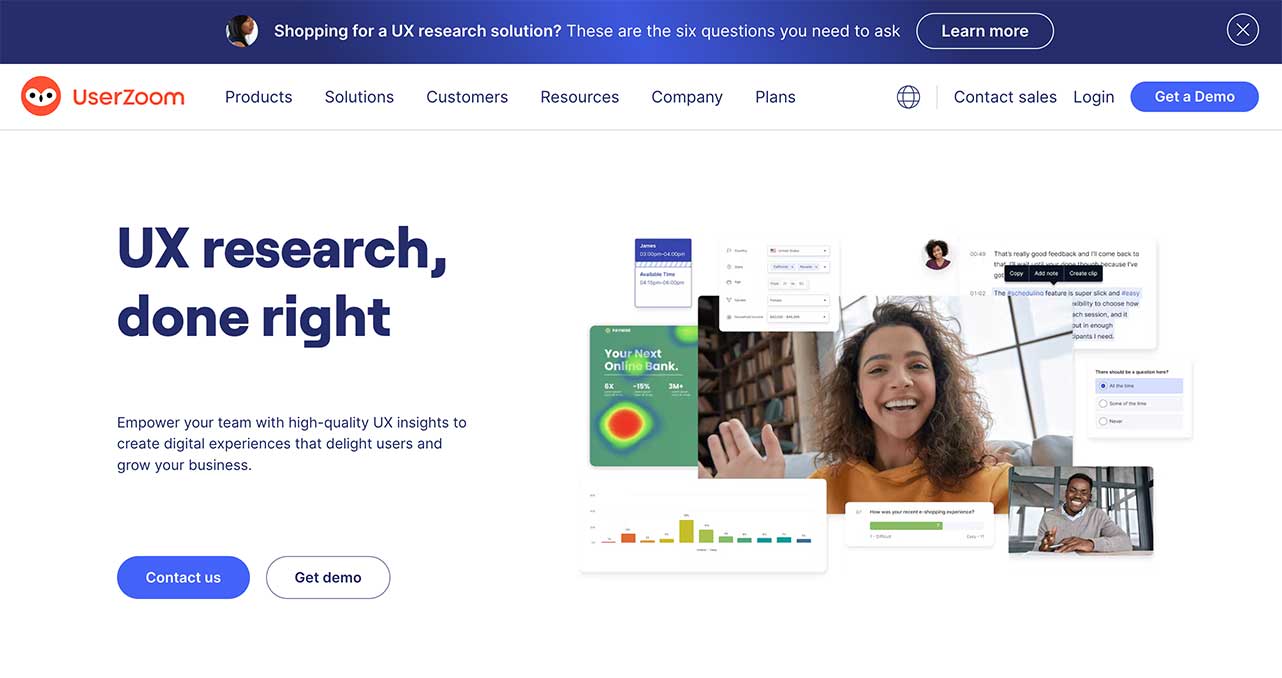This screenshot has width=1282, height=678.
Task: Select the 'Some of the time' radio option
Action: click(1102, 403)
